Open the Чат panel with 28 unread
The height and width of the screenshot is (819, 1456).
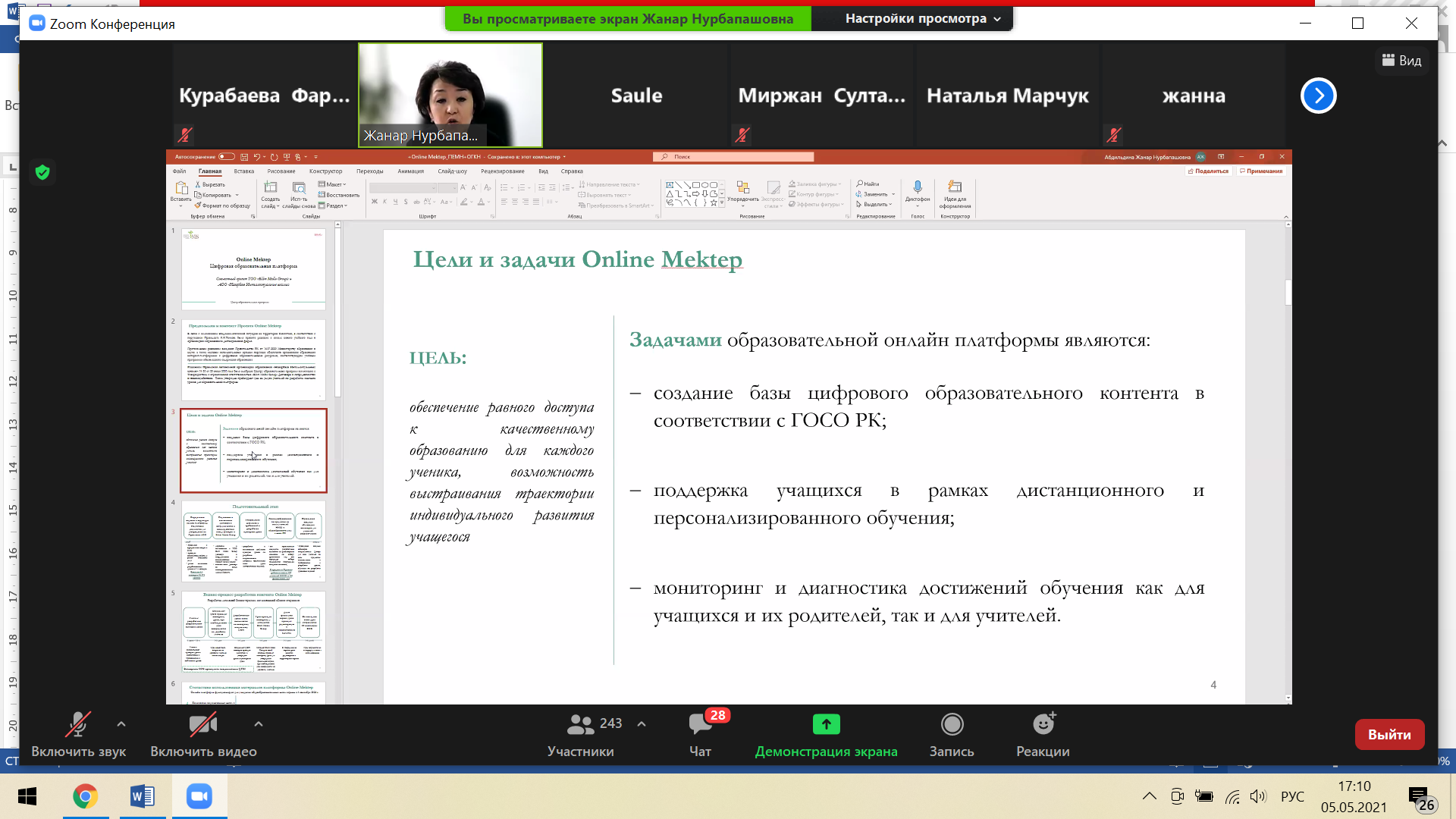(x=701, y=735)
